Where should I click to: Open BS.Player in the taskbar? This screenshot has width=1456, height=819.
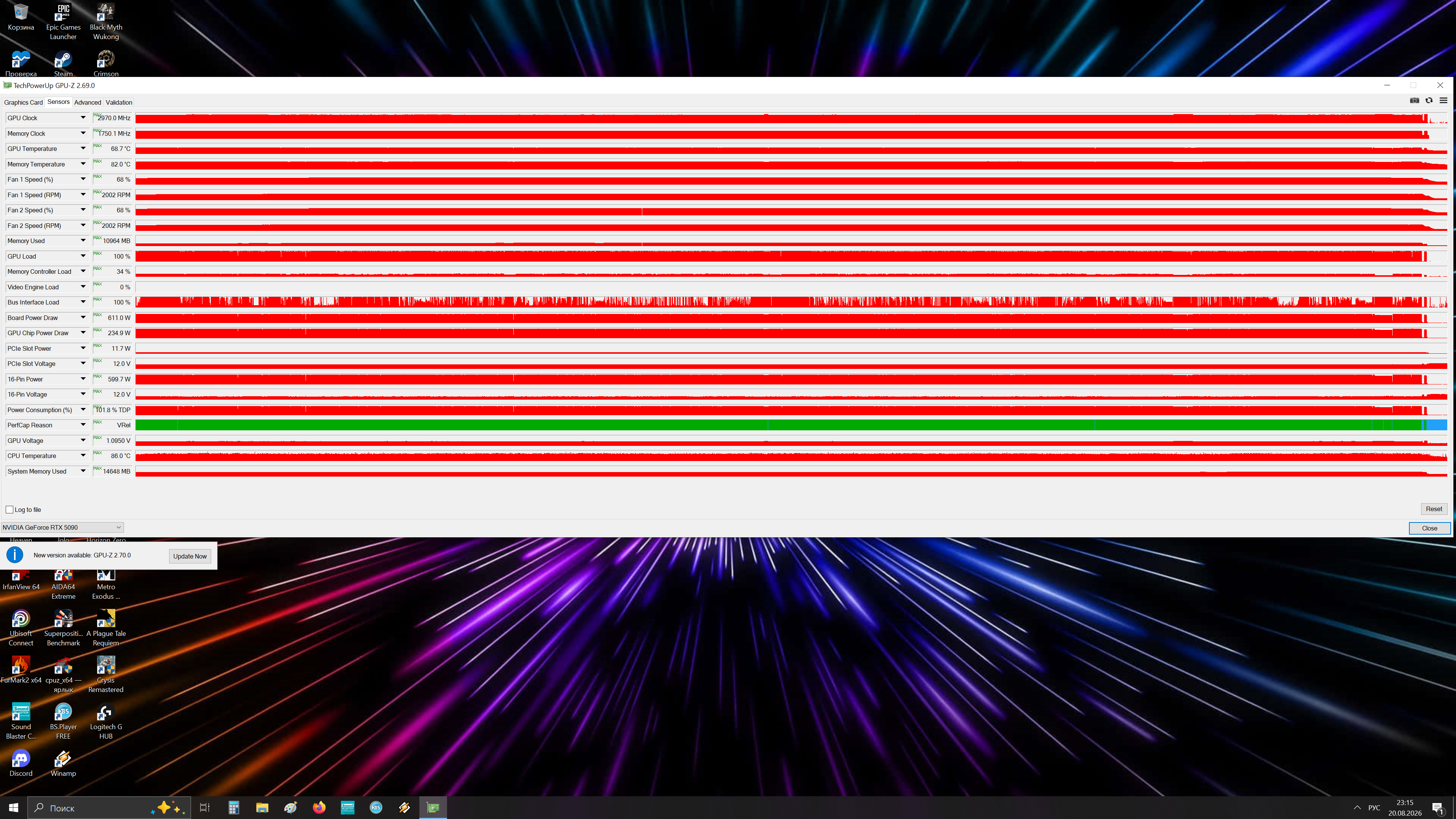click(x=376, y=808)
